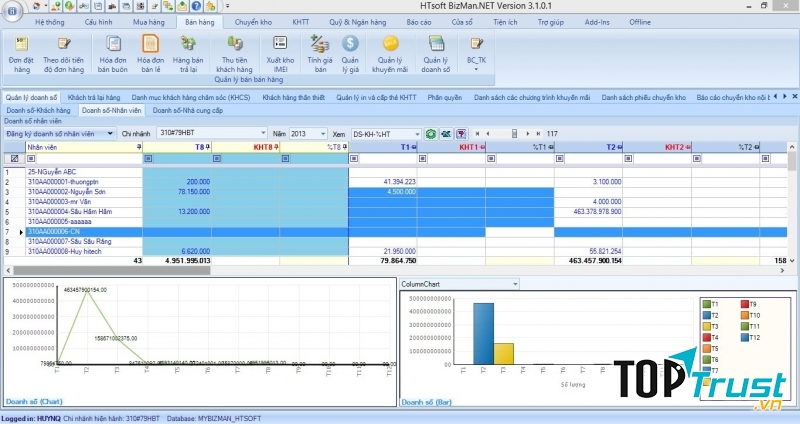Viewport: 800px width, 424px height.
Task: Pin toggle on the KHT1 column header
Action: 482,147
